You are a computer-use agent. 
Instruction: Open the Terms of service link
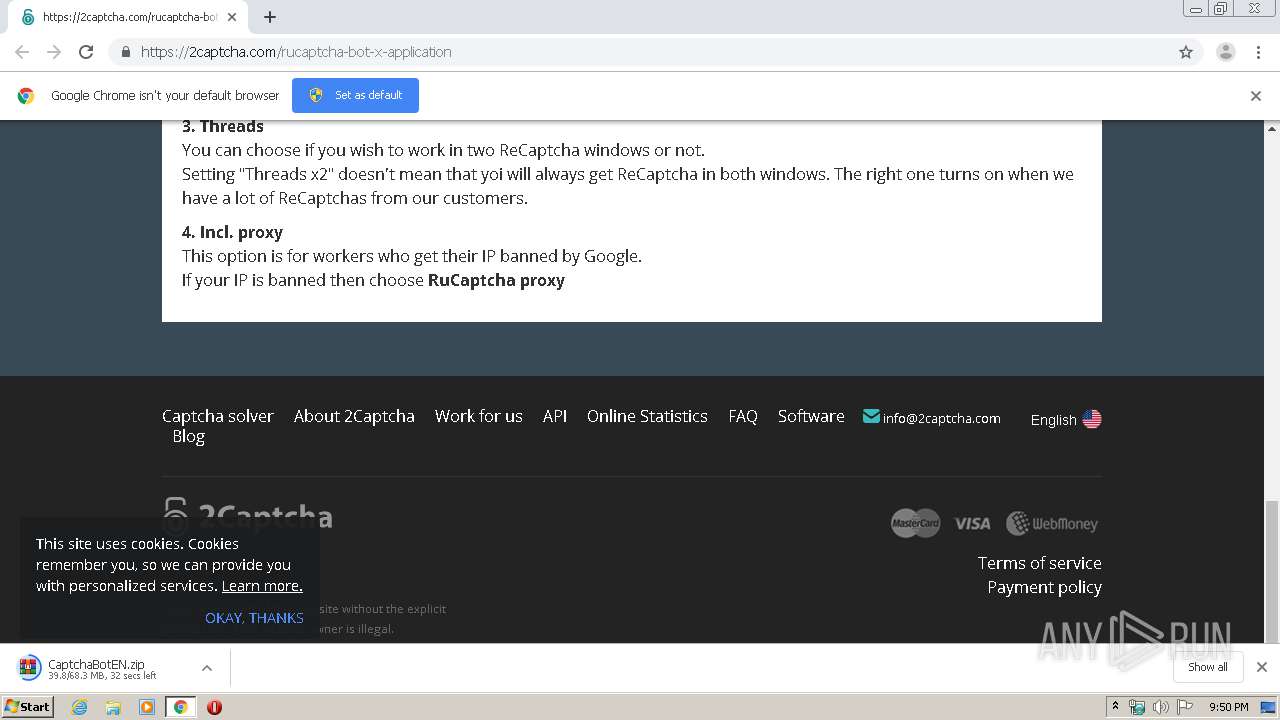click(x=1040, y=563)
